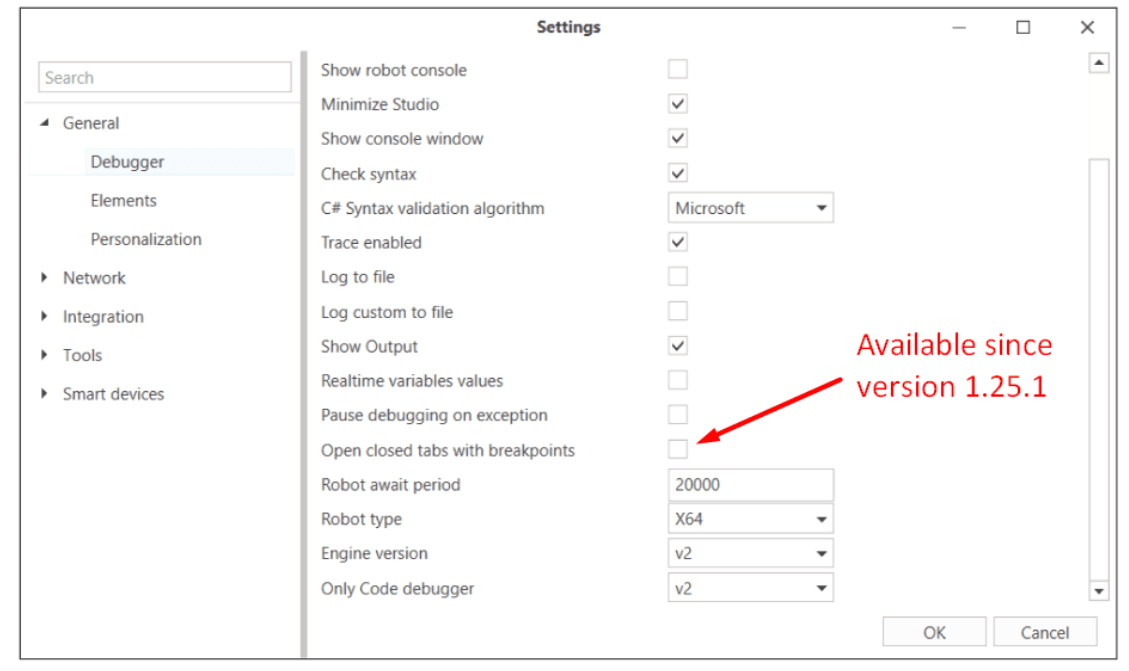Open Only Code debugger dropdown
The height and width of the screenshot is (671, 1129).
[x=750, y=588]
